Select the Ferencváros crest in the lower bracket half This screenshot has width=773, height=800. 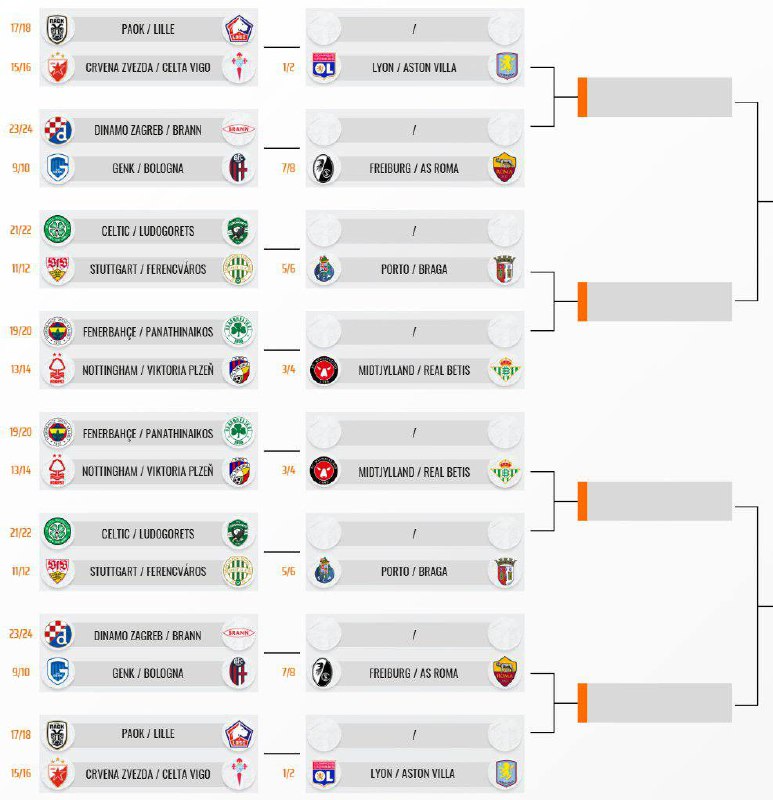point(238,572)
